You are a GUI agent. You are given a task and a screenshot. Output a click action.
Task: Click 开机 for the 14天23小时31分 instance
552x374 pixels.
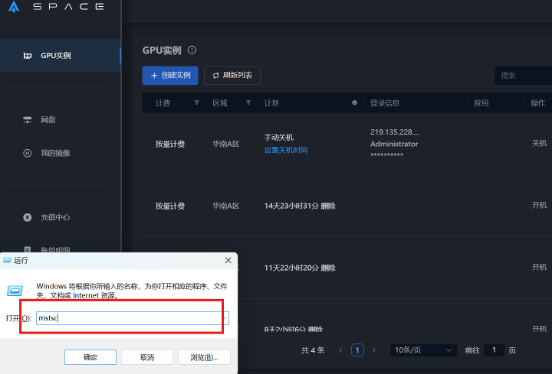(539, 205)
